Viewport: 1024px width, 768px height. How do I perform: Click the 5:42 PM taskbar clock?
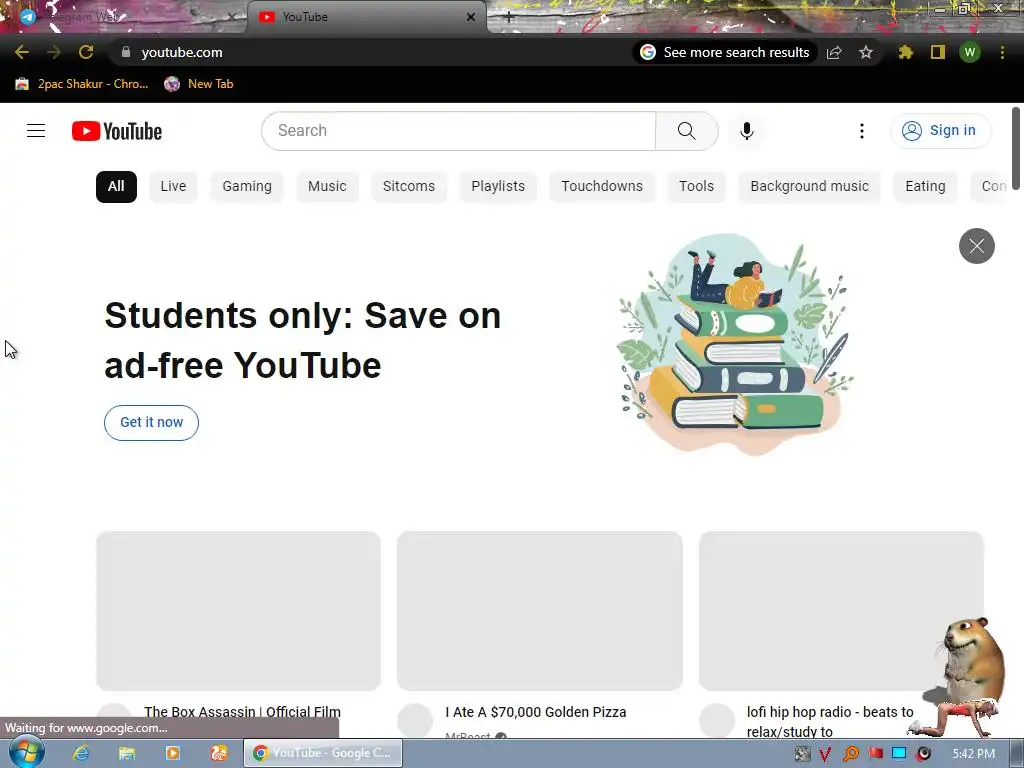coord(974,754)
